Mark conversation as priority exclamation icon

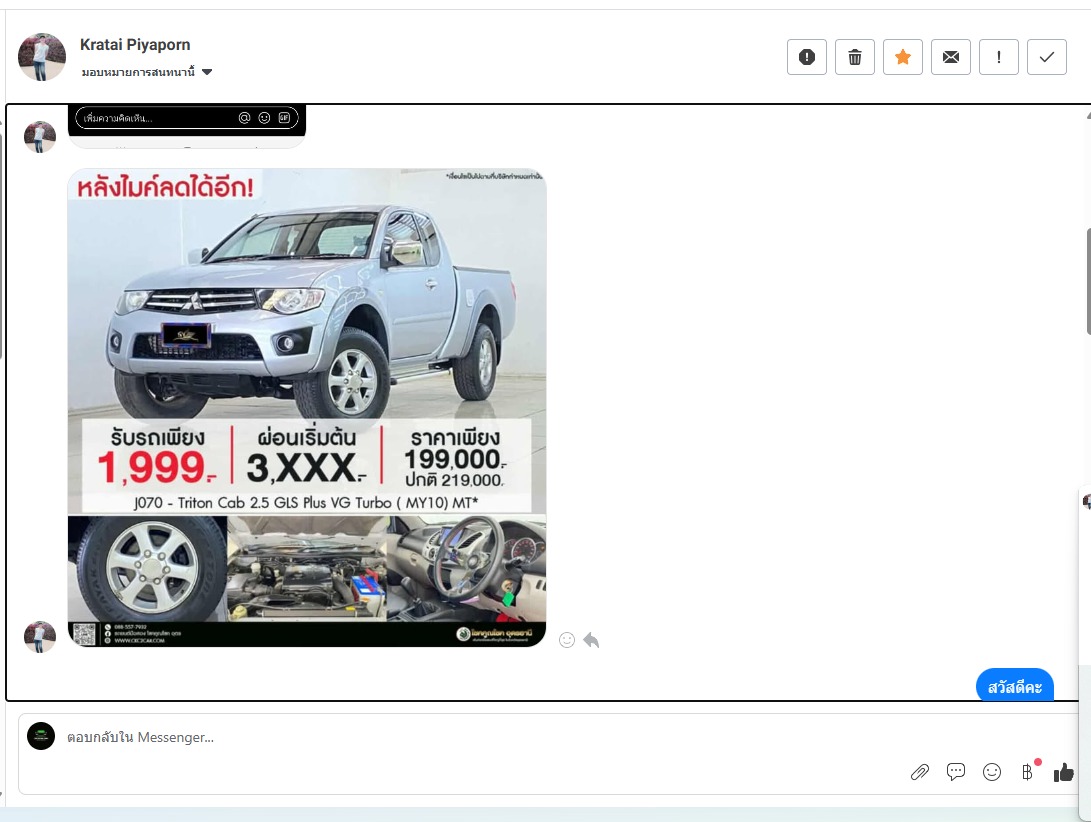[x=998, y=57]
